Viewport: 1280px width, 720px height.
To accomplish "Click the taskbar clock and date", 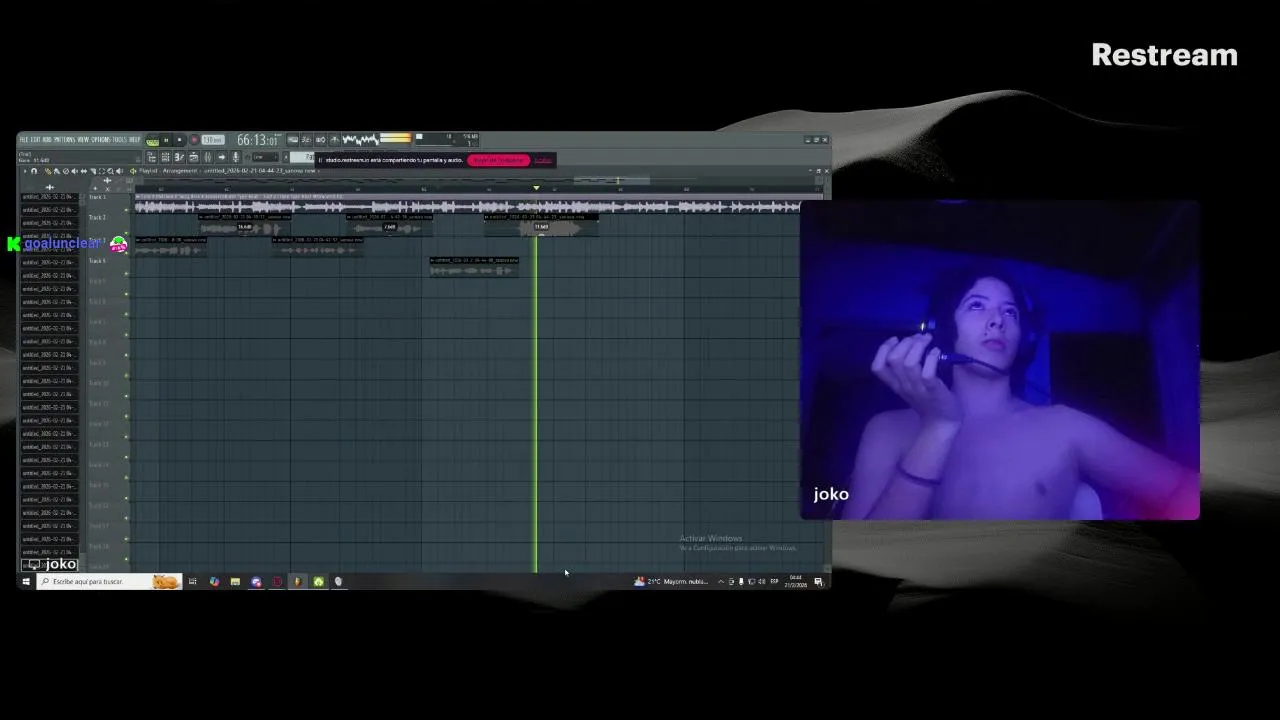I will click(796, 581).
